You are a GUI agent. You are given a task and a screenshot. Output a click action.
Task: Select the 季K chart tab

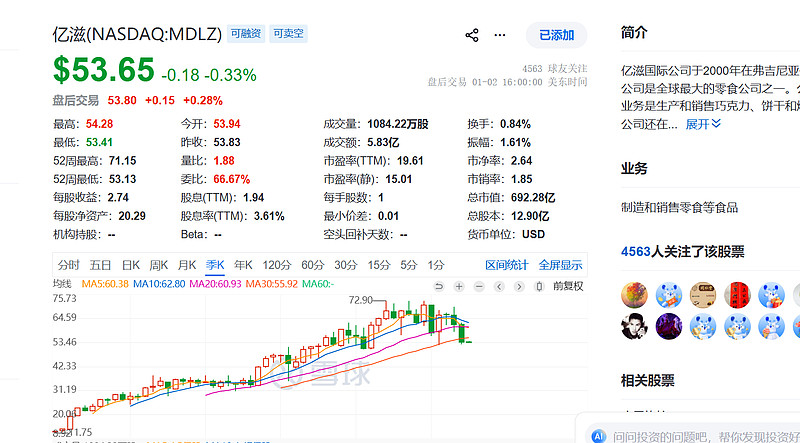tap(215, 265)
